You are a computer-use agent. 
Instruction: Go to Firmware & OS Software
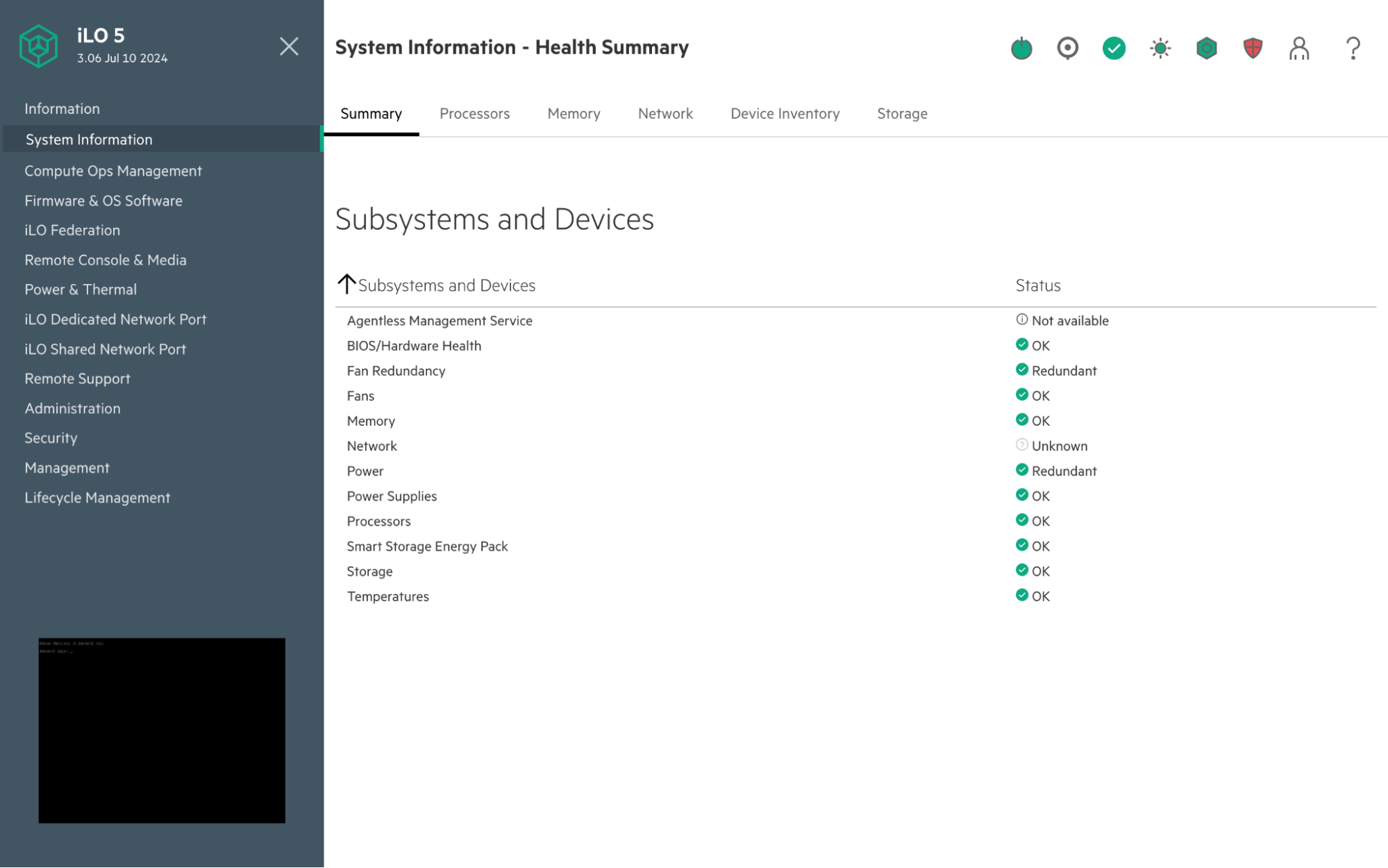(x=103, y=201)
